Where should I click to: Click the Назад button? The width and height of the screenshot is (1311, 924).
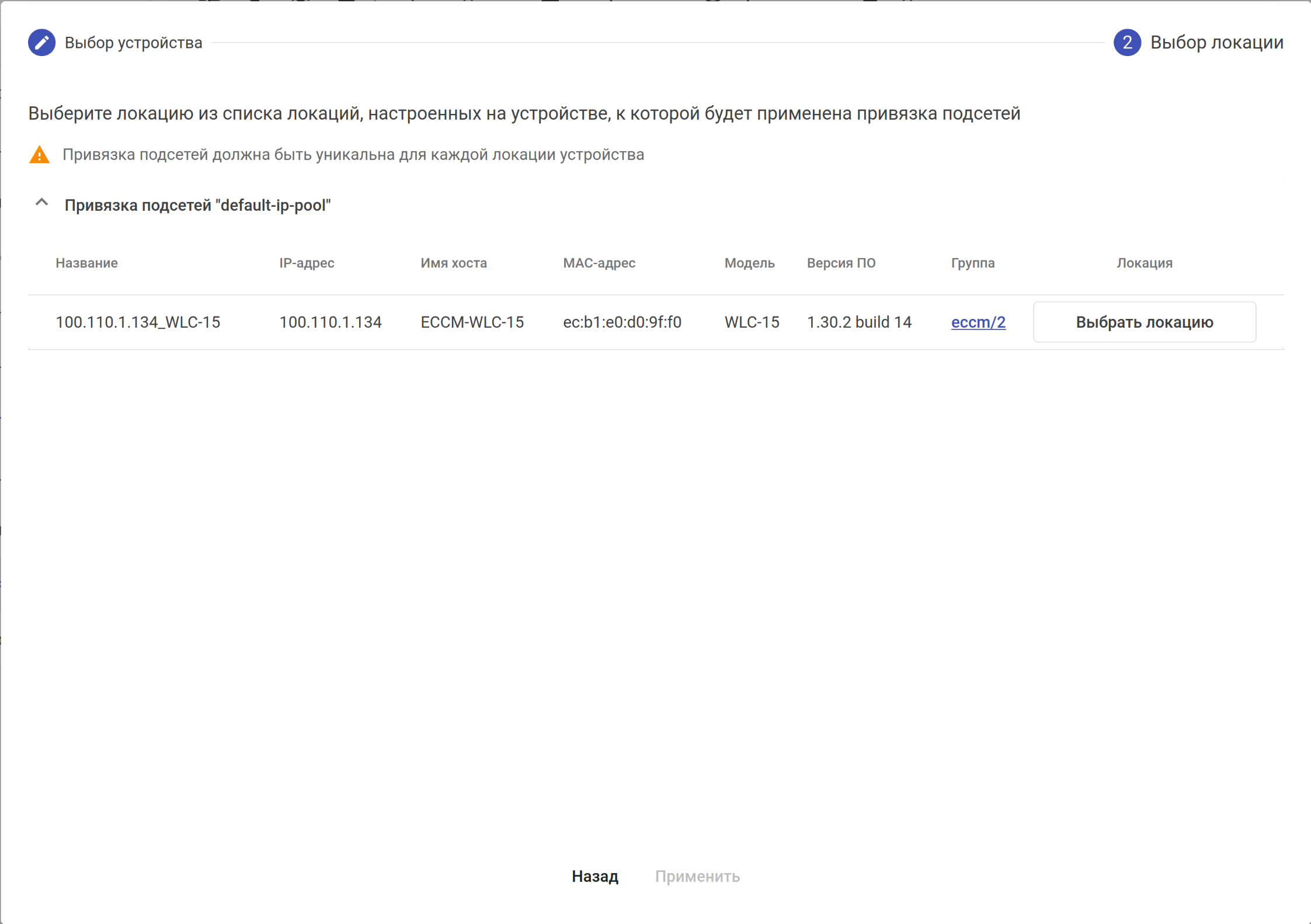point(594,876)
